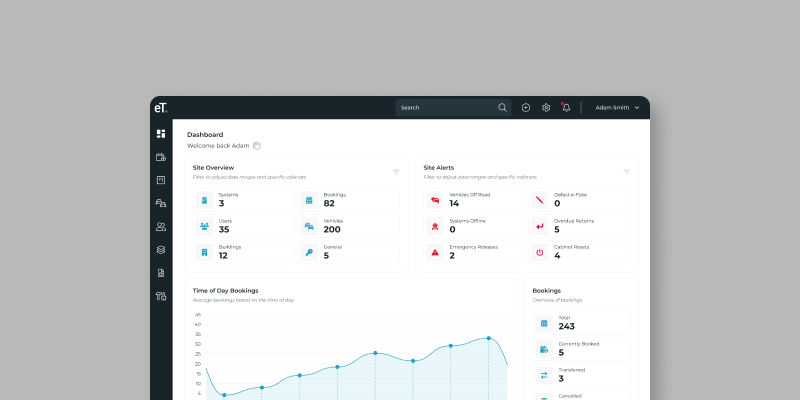Click the eT logo
This screenshot has width=800, height=400.
pos(161,108)
